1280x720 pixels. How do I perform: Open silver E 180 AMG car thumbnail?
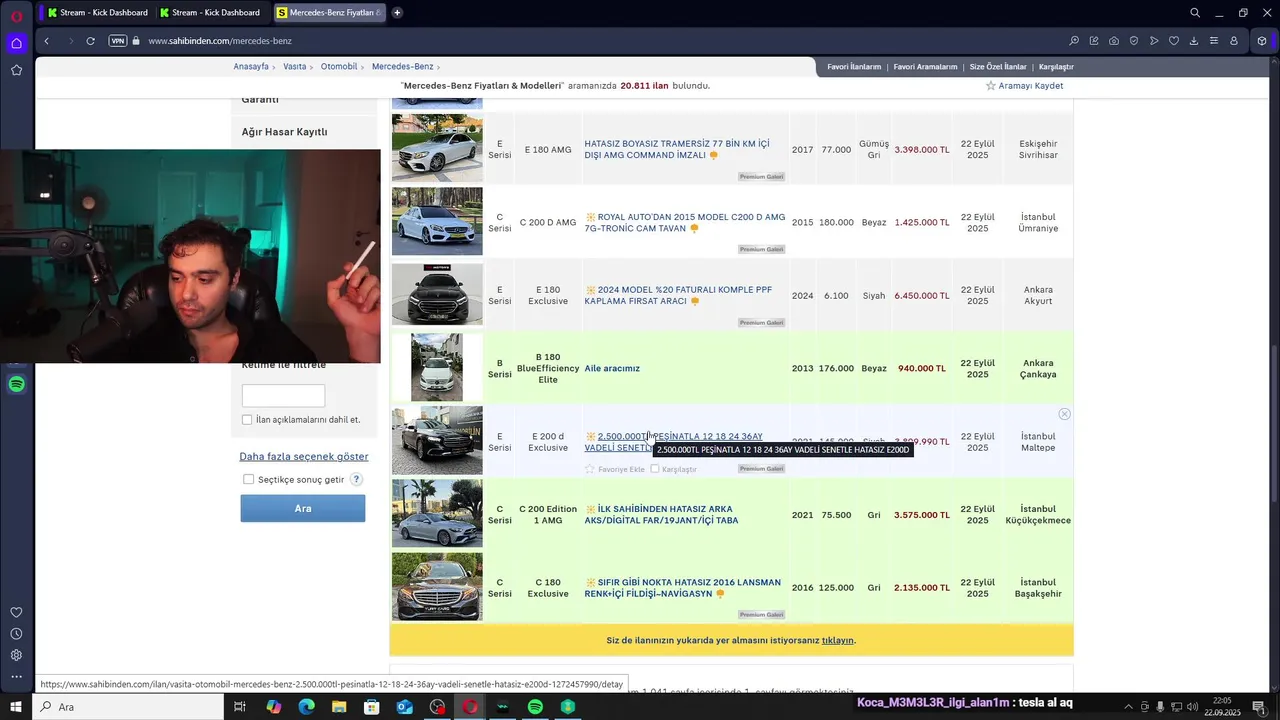(x=437, y=148)
